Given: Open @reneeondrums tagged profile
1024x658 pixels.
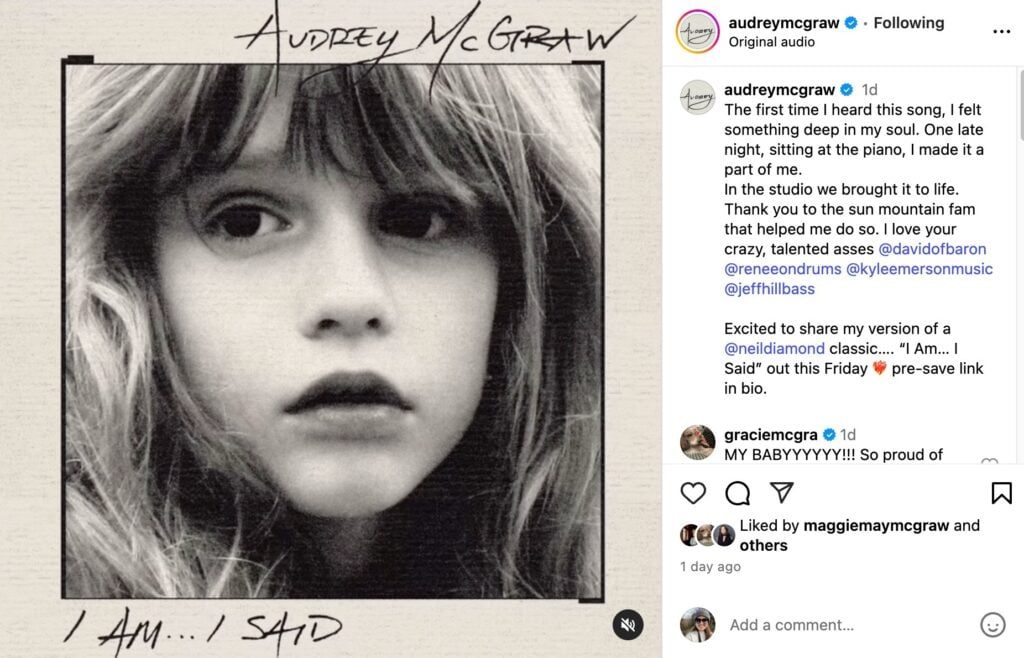Looking at the screenshot, I should click(x=781, y=269).
